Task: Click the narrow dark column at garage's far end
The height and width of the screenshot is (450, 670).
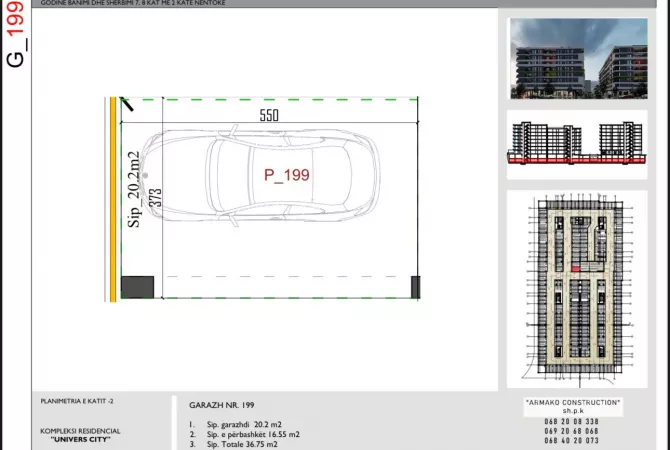Action: [x=415, y=287]
